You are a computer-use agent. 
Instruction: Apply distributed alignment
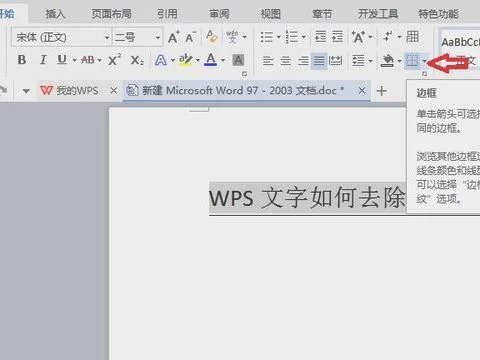click(x=335, y=61)
